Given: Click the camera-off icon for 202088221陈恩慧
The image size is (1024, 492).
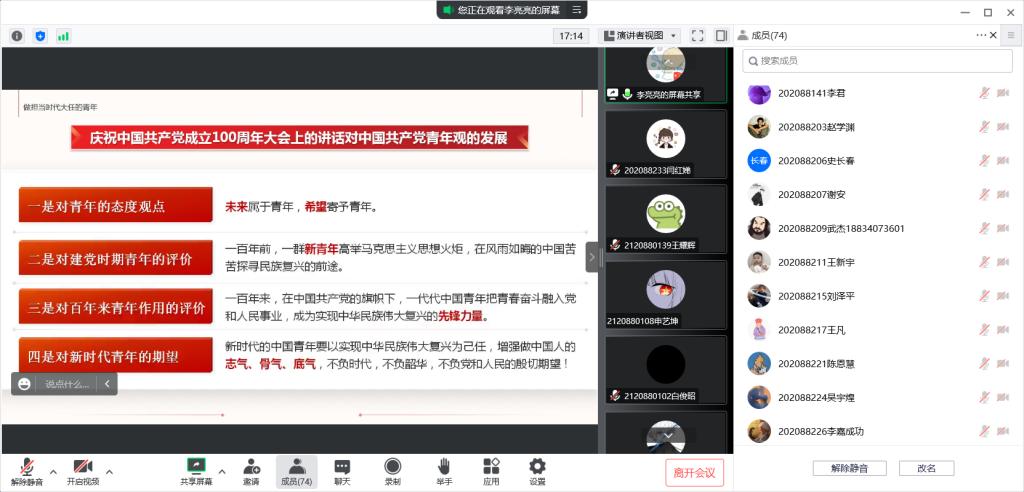Looking at the screenshot, I should point(1003,363).
